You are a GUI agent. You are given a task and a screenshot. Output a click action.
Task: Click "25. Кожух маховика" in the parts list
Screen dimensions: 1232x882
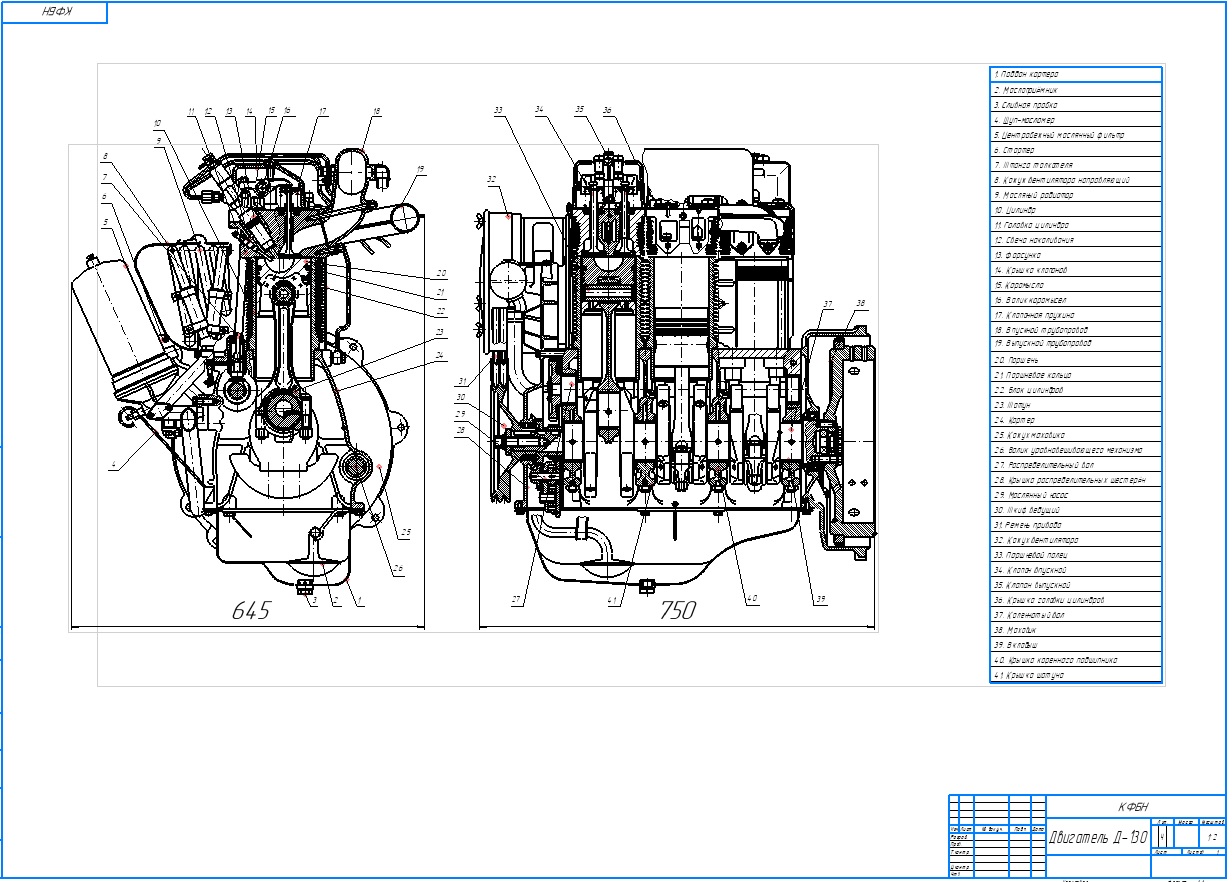pyautogui.click(x=1076, y=435)
